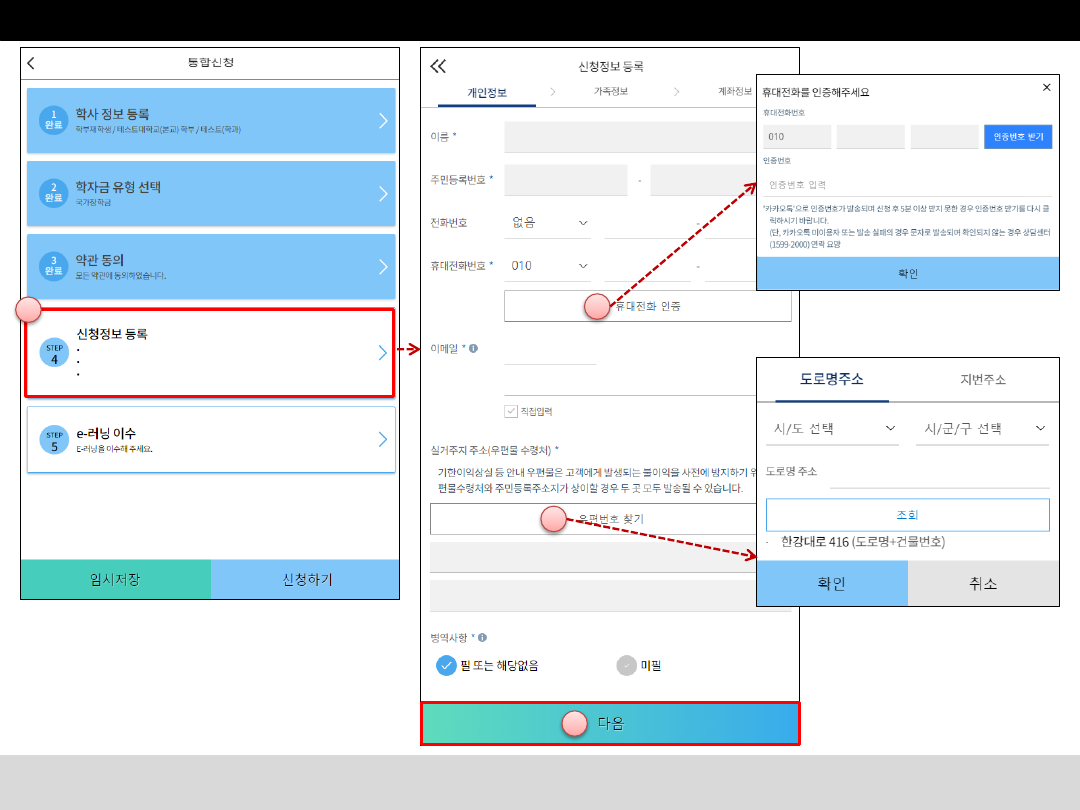Click the arrow on e-러닝 이수 row
Image resolution: width=1080 pixels, height=810 pixels.
pos(383,439)
